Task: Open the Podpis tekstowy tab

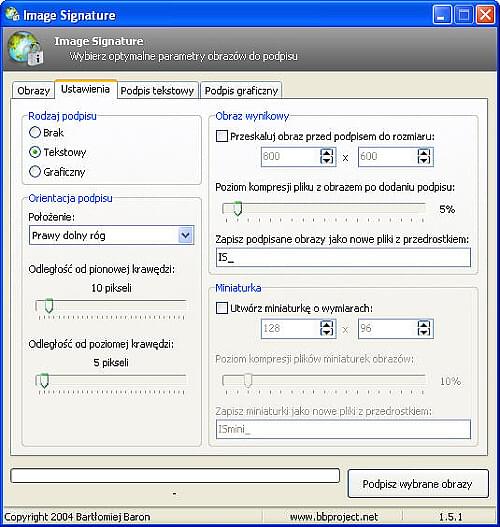Action: tap(157, 91)
